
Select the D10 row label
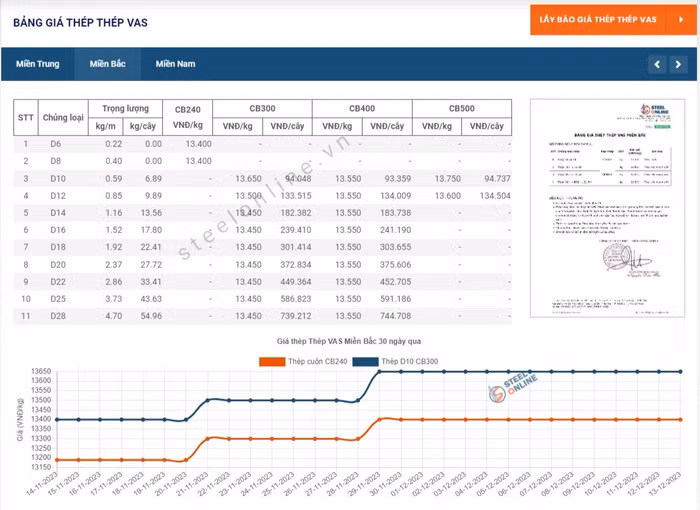click(58, 179)
